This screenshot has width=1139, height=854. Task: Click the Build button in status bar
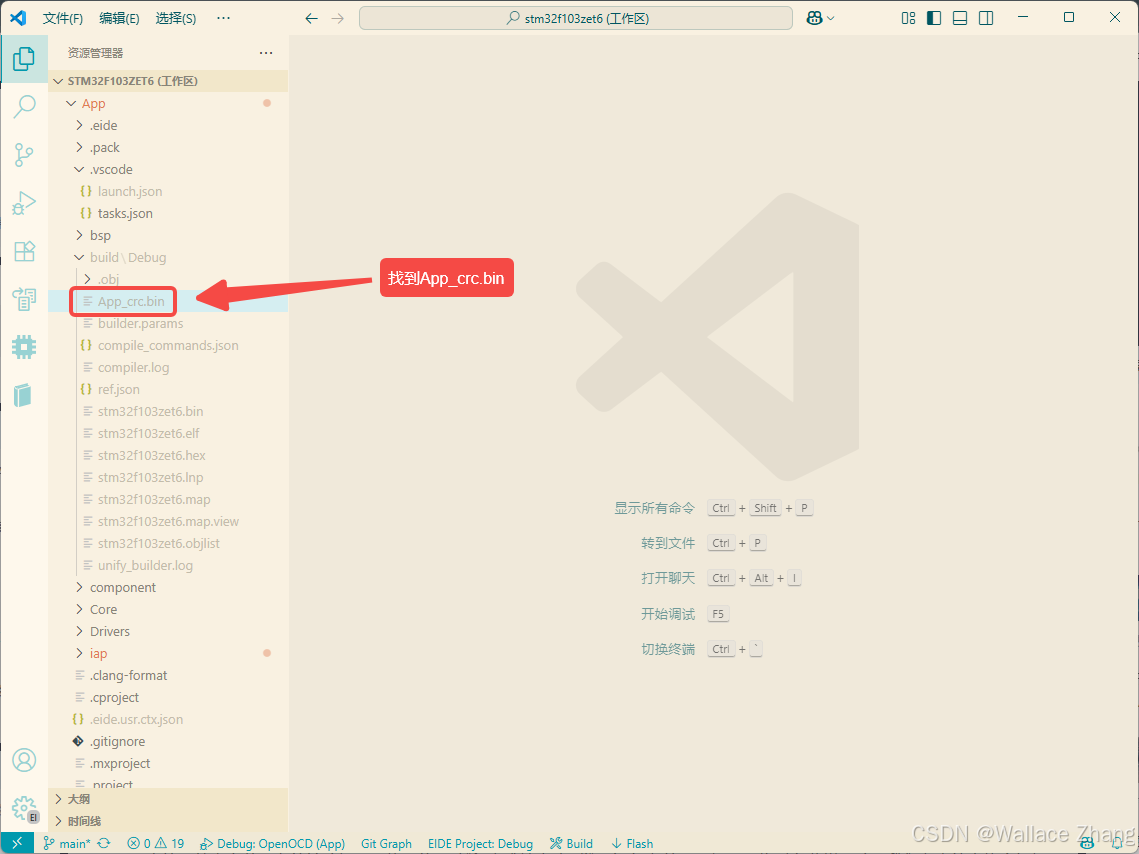point(571,843)
